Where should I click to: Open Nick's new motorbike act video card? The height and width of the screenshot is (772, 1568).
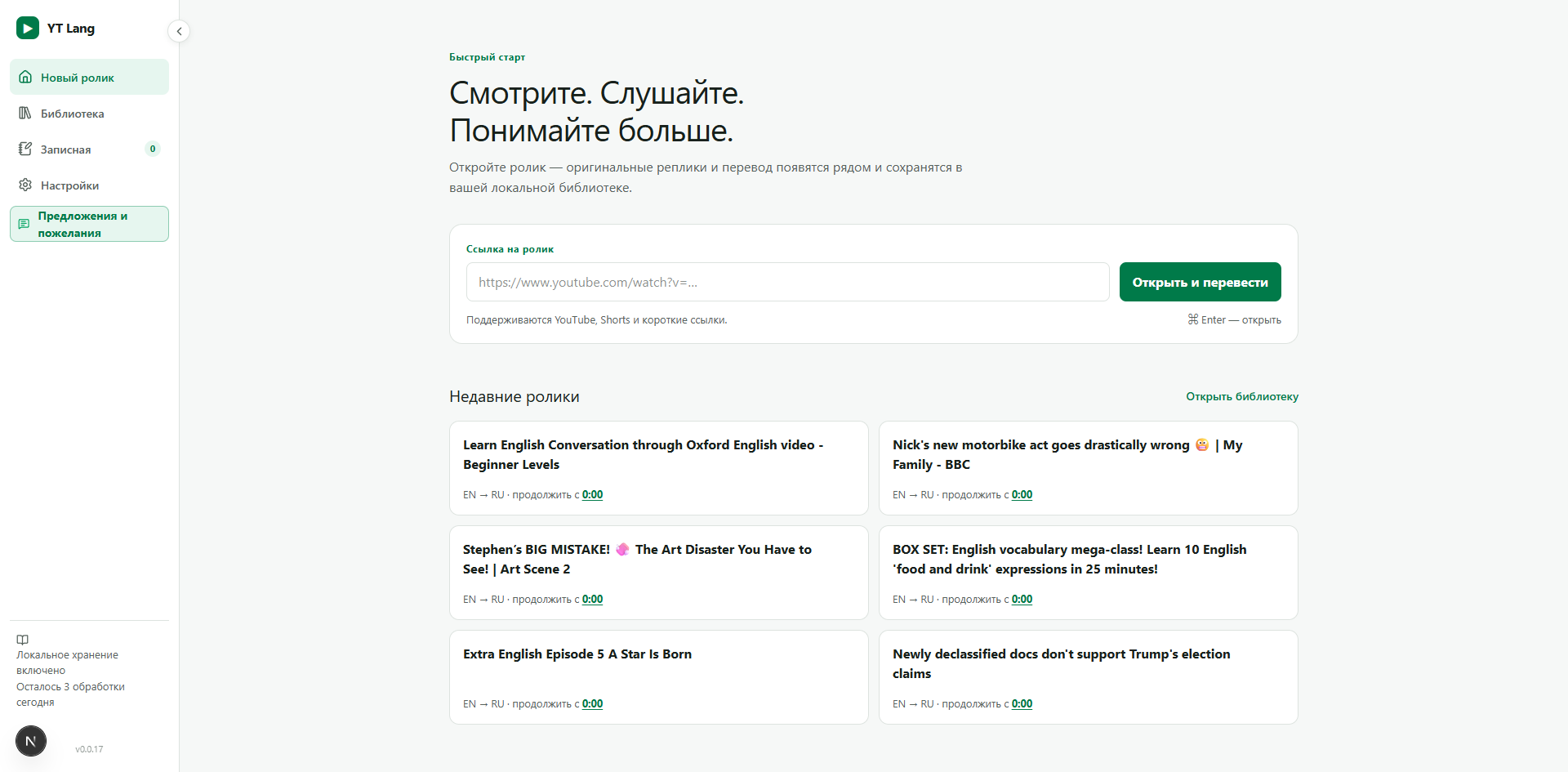coord(1088,468)
